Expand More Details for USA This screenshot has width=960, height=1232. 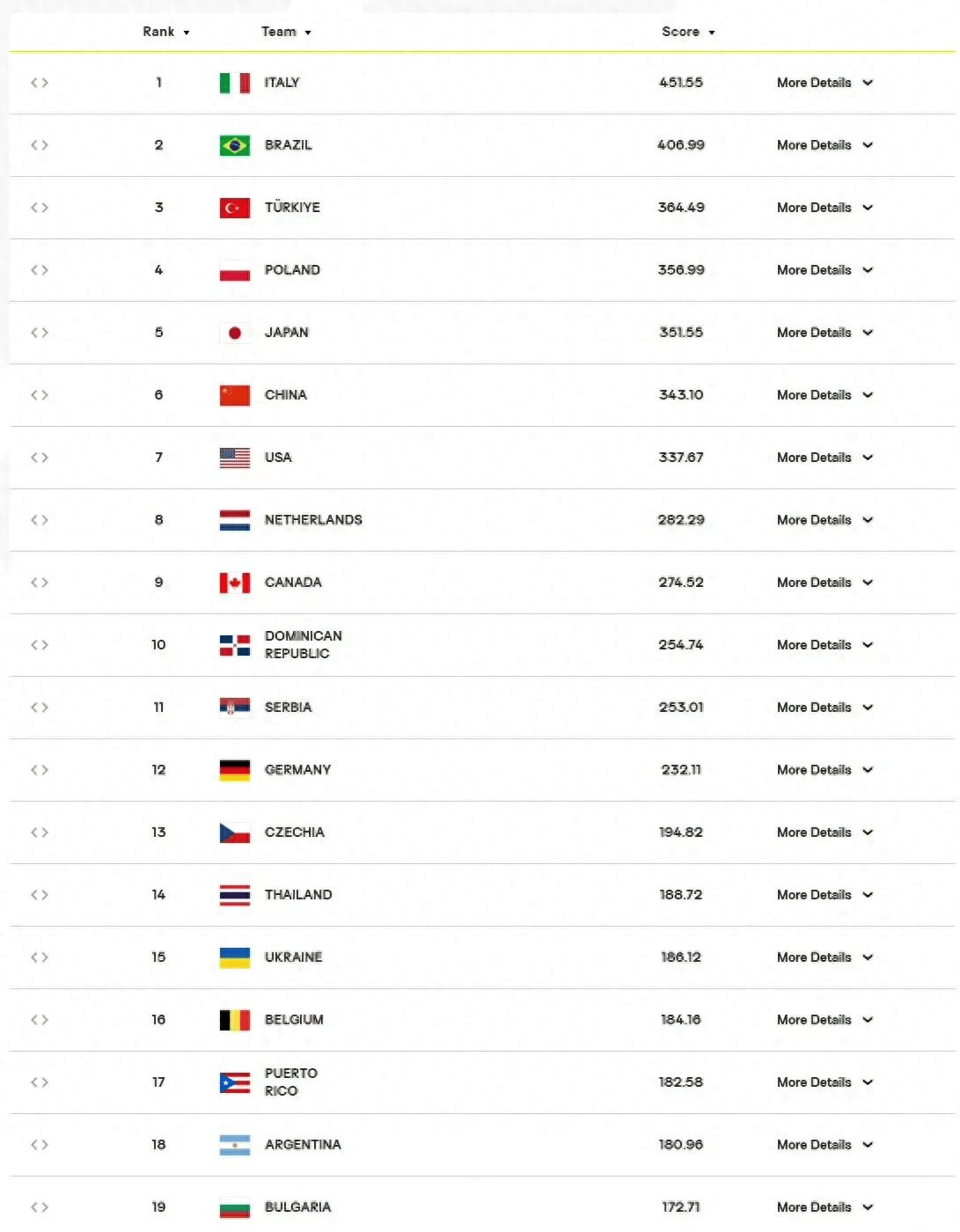click(824, 458)
